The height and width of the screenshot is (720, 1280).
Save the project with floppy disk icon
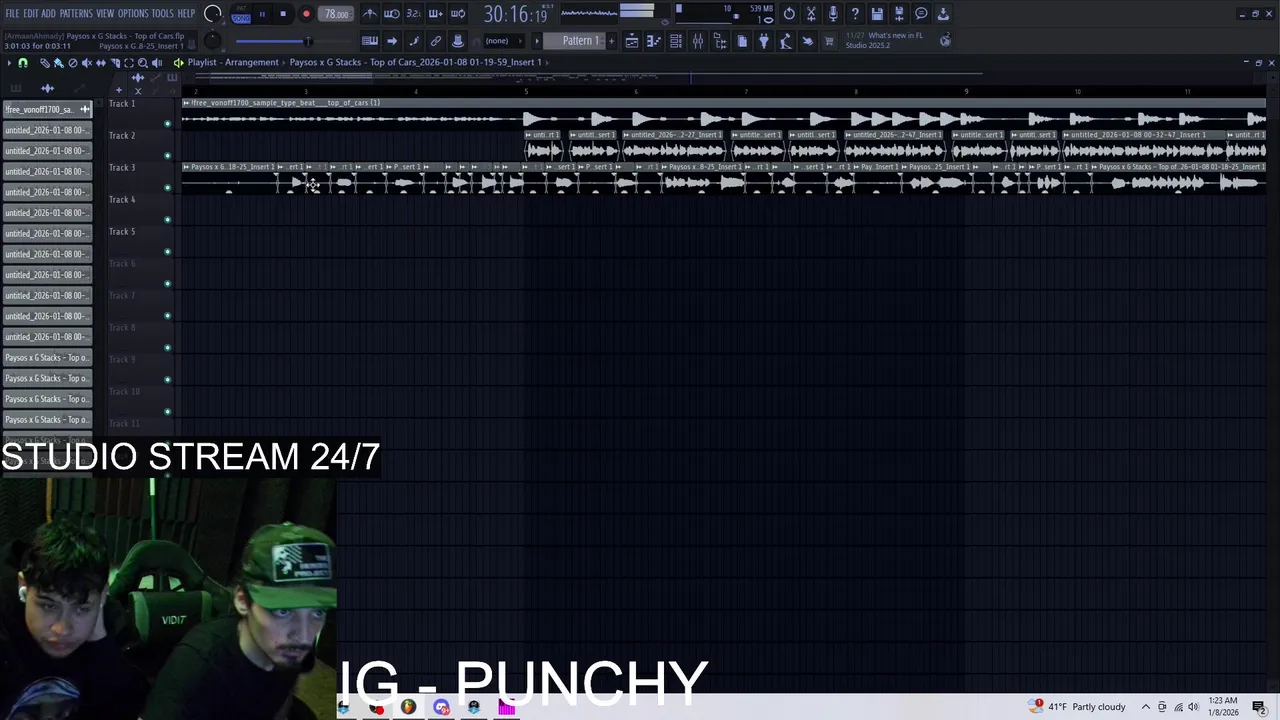click(x=877, y=14)
